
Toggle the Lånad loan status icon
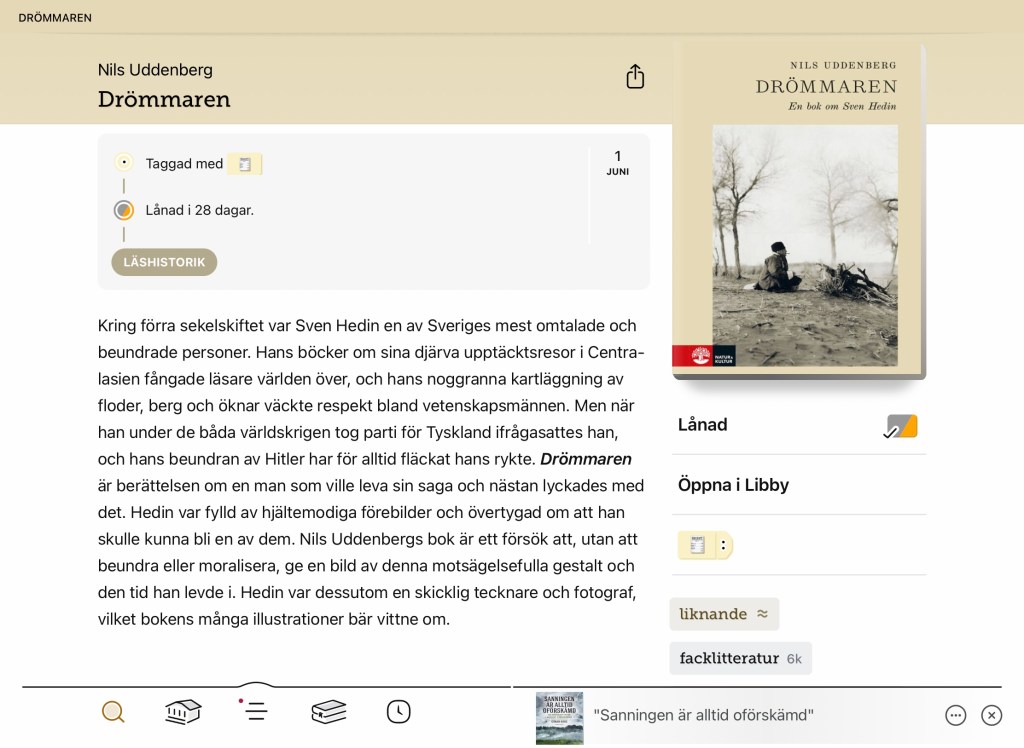click(x=901, y=426)
